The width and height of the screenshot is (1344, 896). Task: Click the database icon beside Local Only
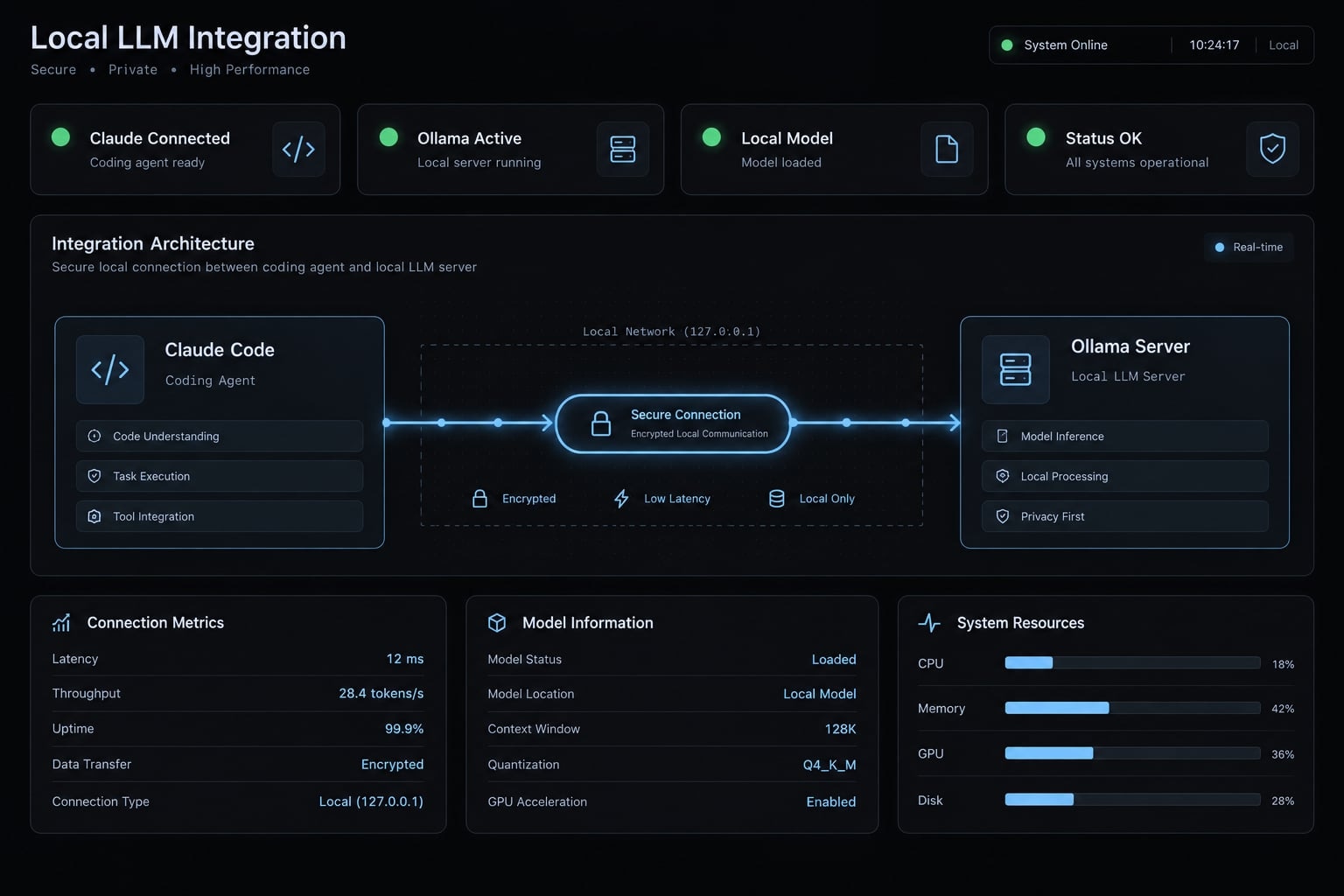click(x=776, y=499)
